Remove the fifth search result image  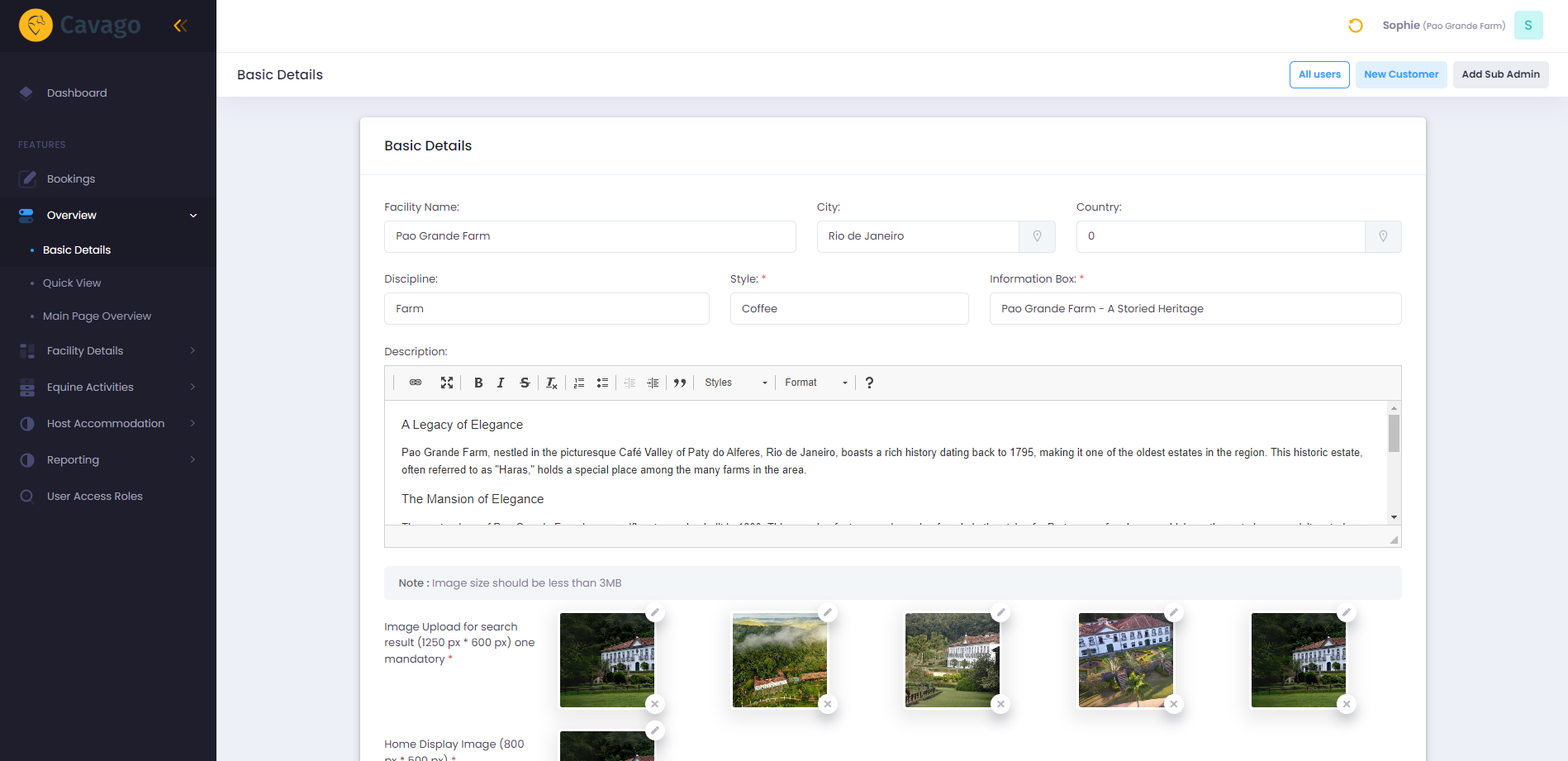point(1347,704)
